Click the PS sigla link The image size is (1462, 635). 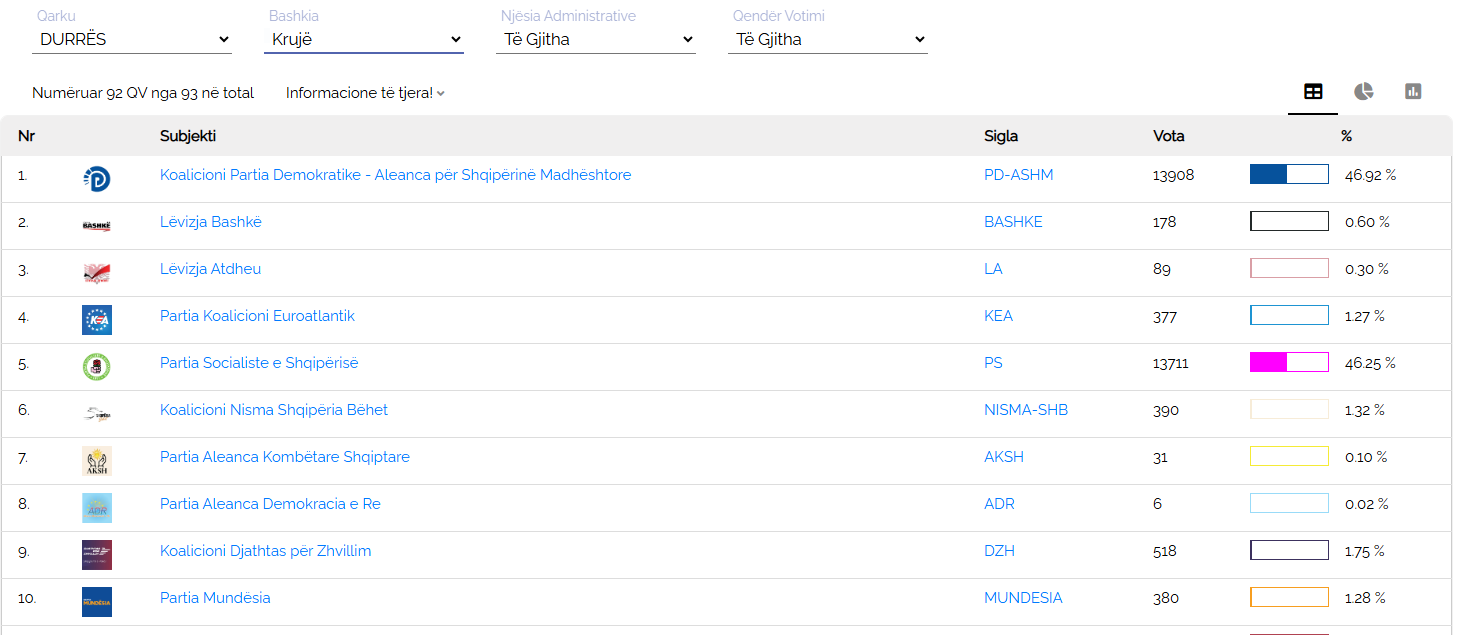click(993, 363)
